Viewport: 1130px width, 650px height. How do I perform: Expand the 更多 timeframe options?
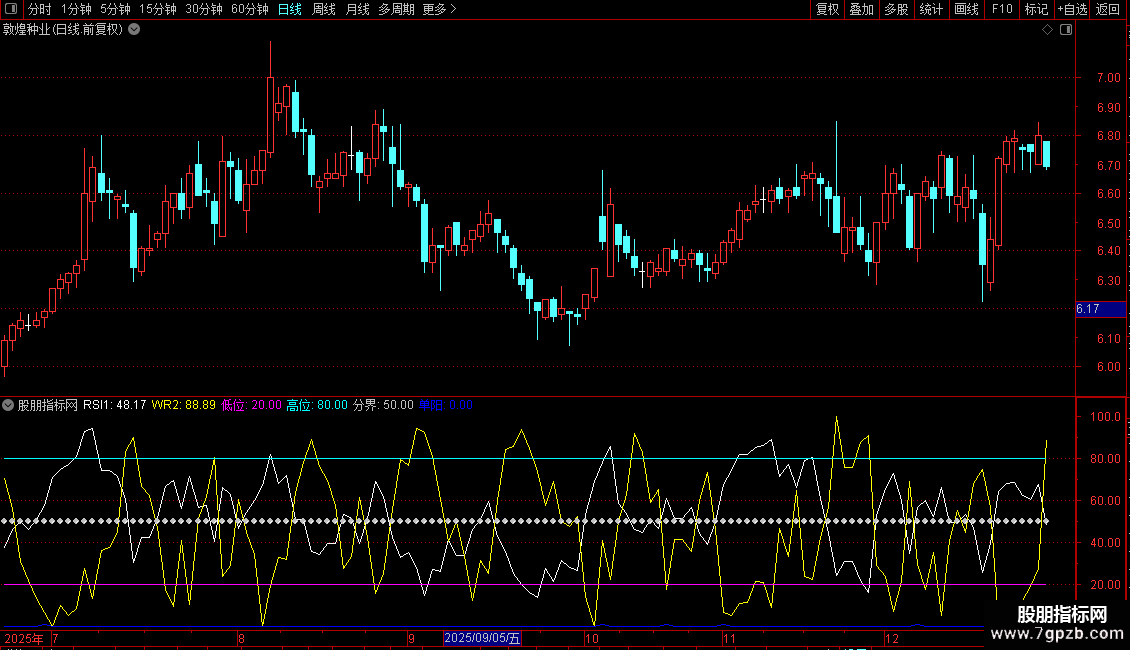[439, 10]
